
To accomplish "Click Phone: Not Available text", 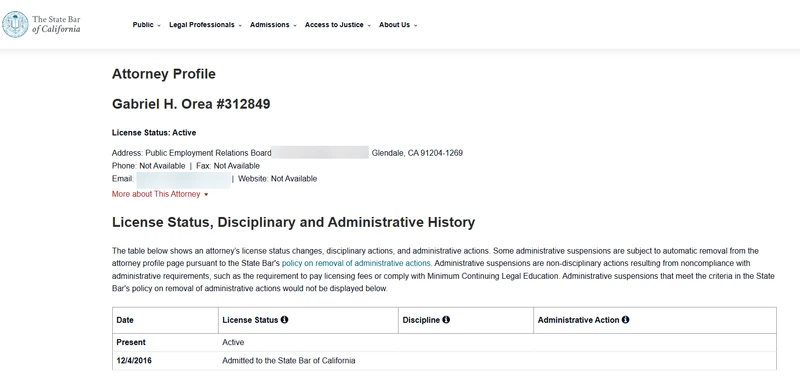I will click(x=148, y=166).
